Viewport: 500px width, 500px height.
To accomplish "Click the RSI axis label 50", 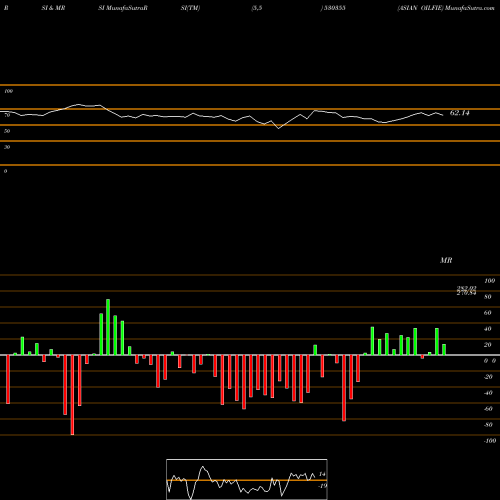I will click(7, 131).
